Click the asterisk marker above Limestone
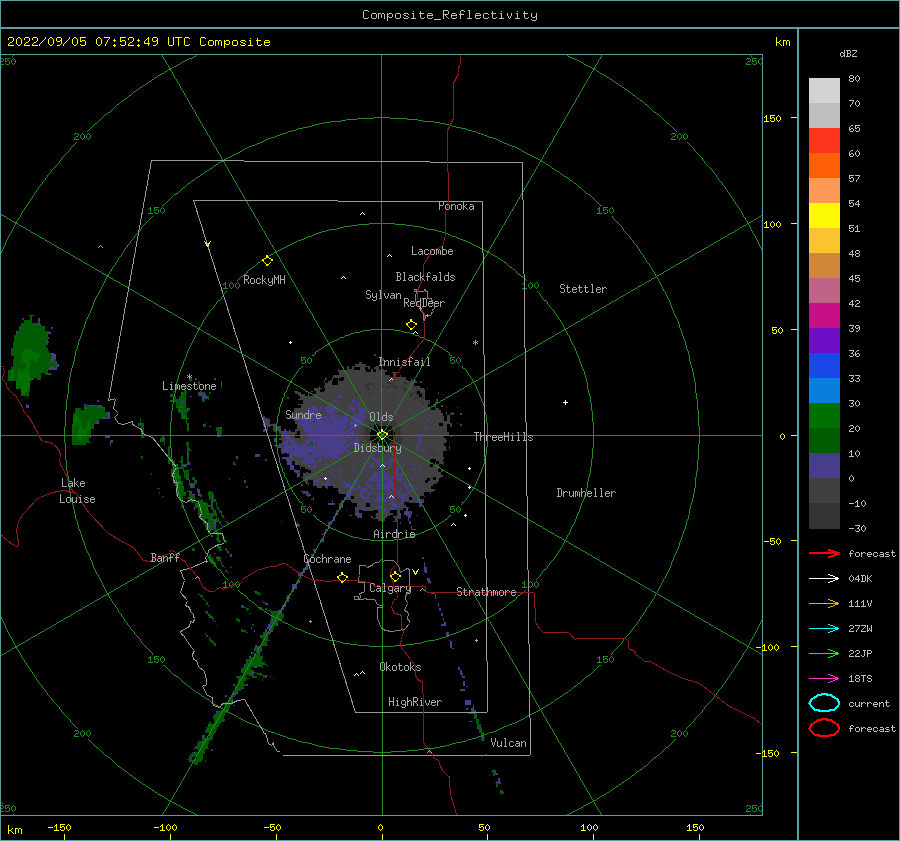900x841 pixels. point(189,377)
